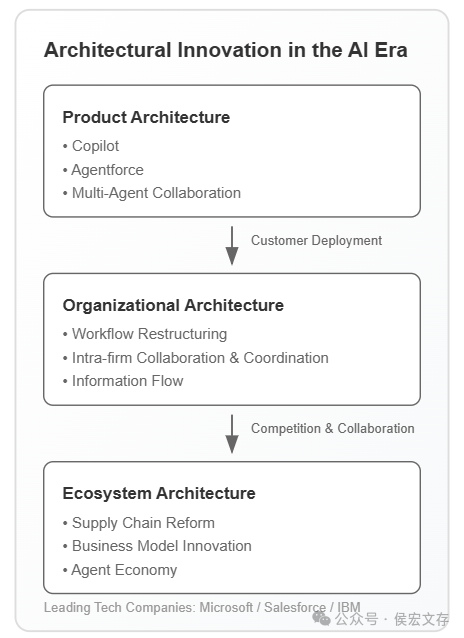Select the Product Architecture heading
The height and width of the screenshot is (638, 464).
pos(146,117)
